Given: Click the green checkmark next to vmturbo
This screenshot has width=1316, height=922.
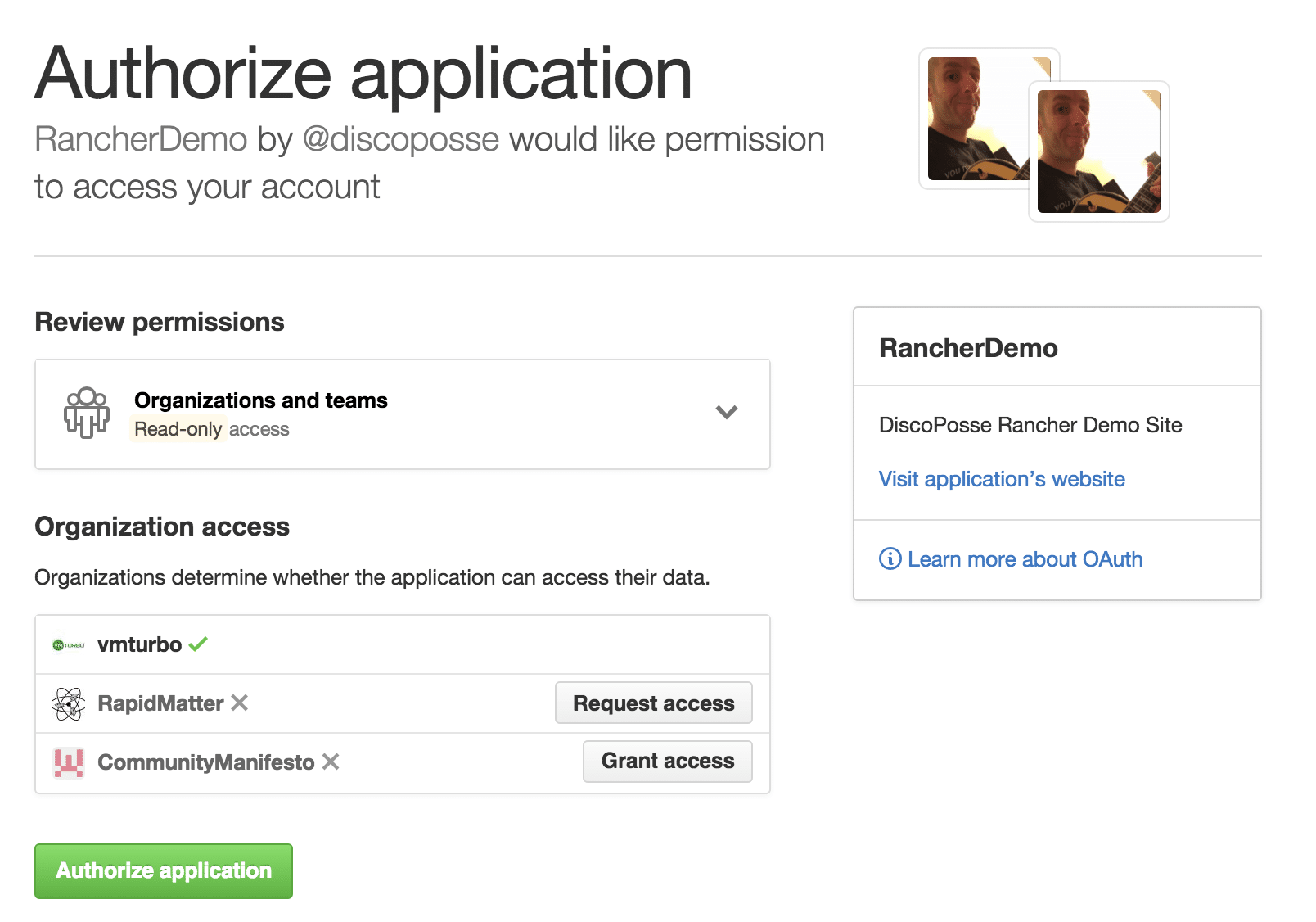Looking at the screenshot, I should (x=198, y=644).
